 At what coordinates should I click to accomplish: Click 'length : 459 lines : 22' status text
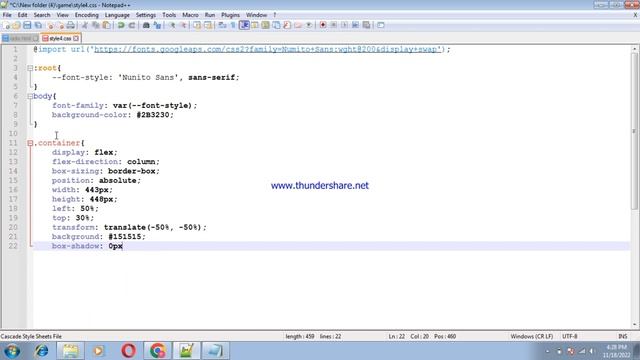point(313,336)
